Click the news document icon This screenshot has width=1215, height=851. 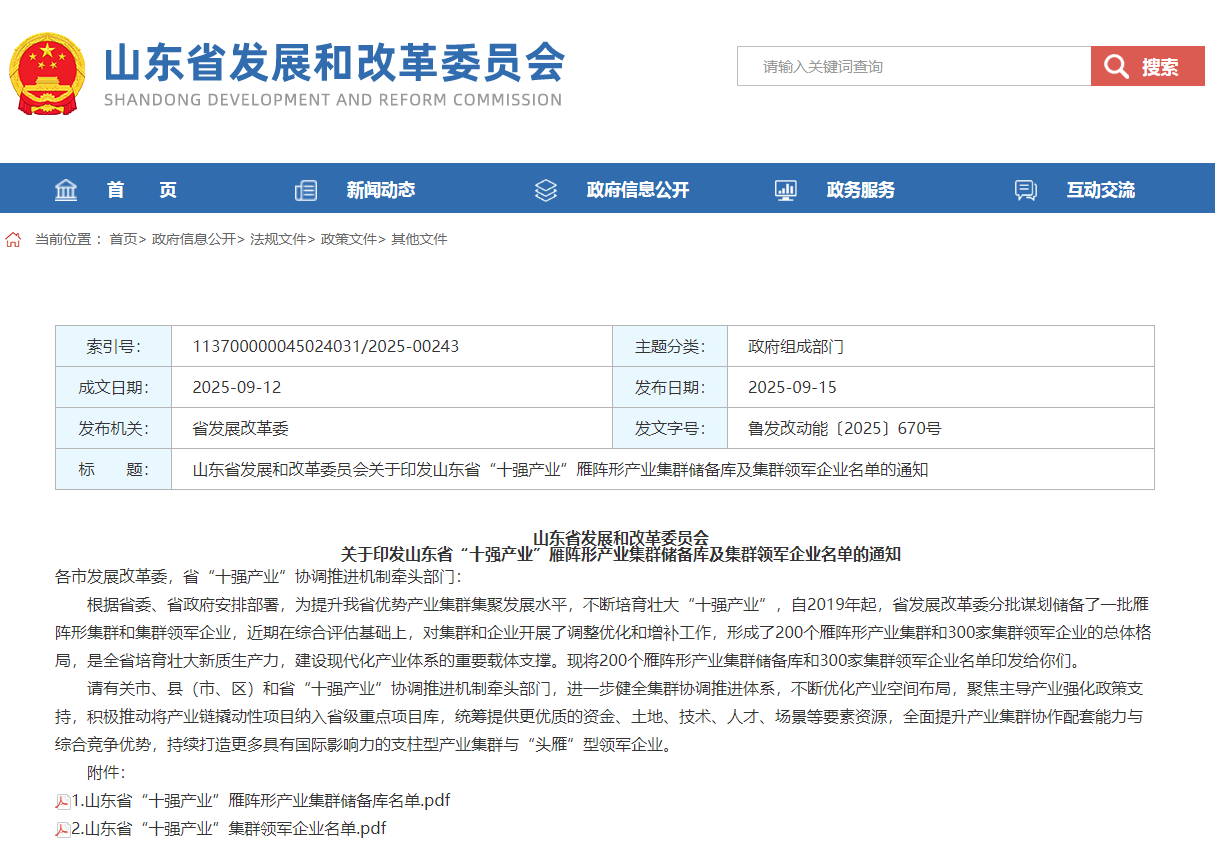[306, 190]
